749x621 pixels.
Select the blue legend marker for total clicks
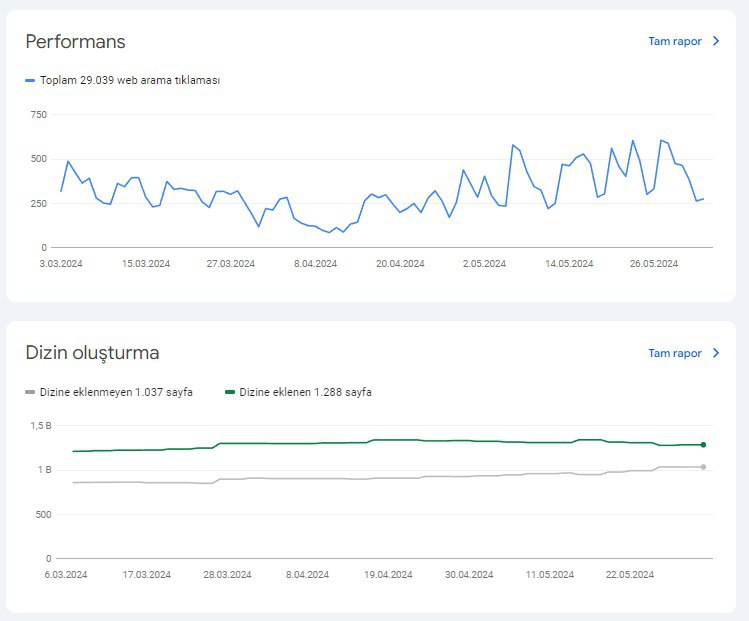pyautogui.click(x=30, y=81)
